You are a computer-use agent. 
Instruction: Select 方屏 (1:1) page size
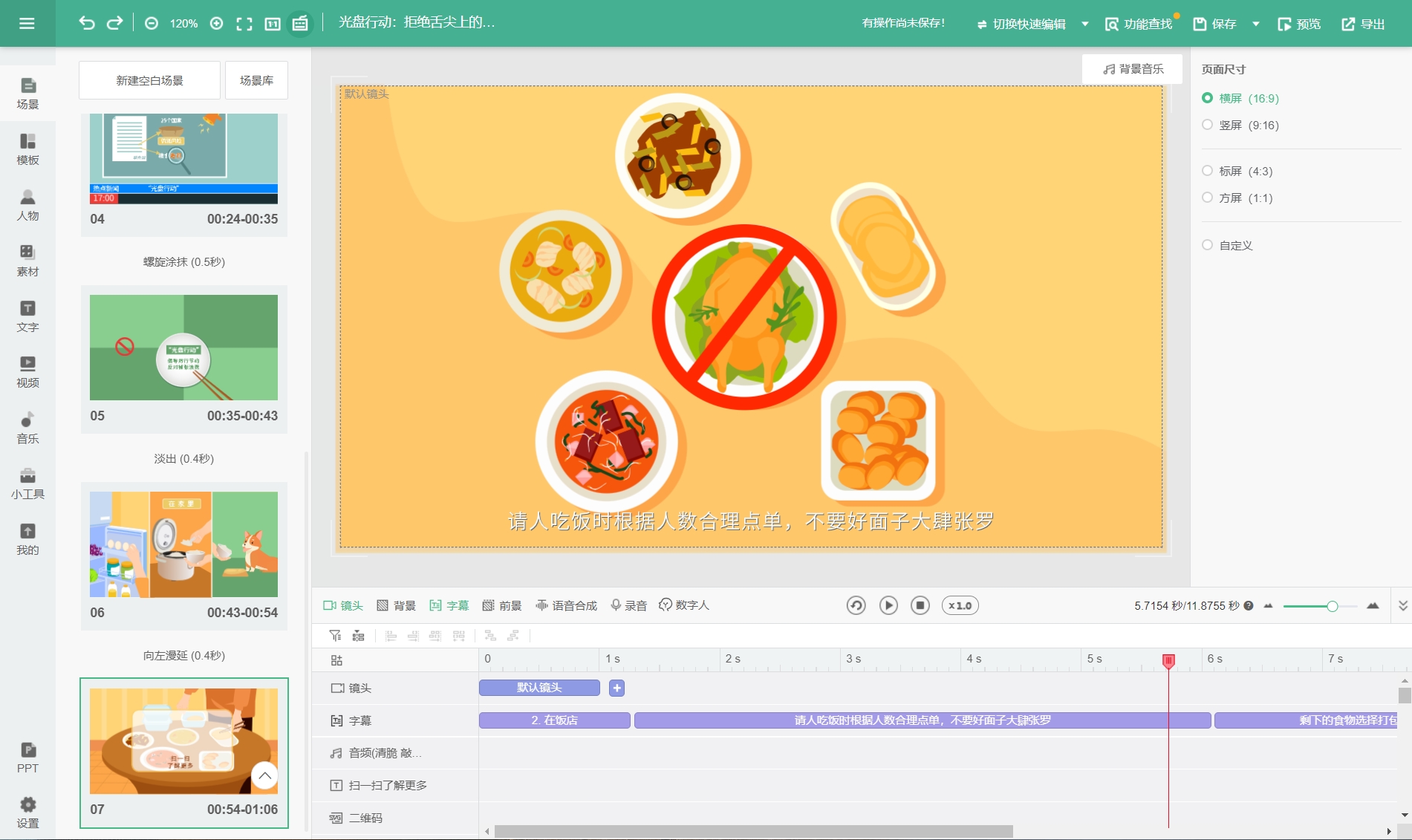point(1237,198)
